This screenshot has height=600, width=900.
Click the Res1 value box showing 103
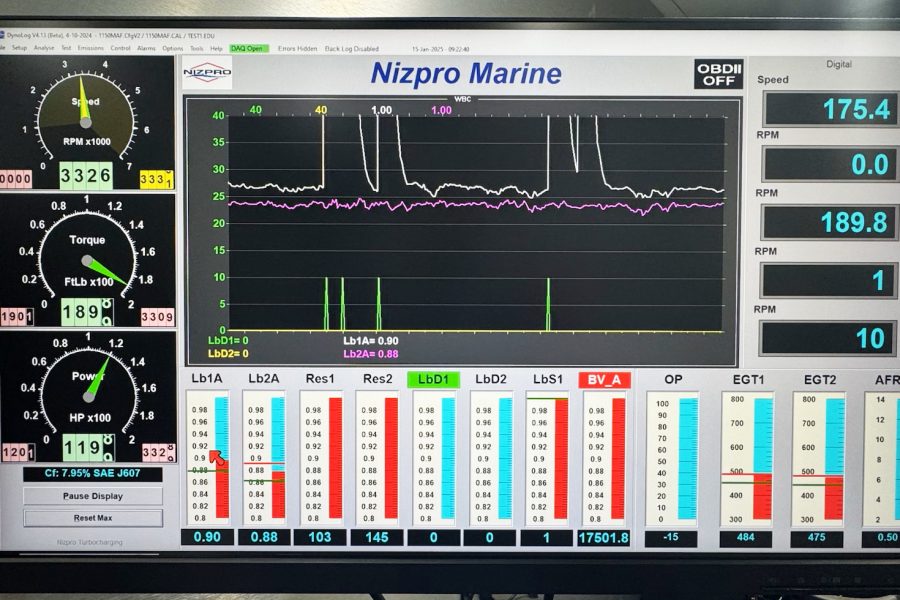tap(320, 537)
